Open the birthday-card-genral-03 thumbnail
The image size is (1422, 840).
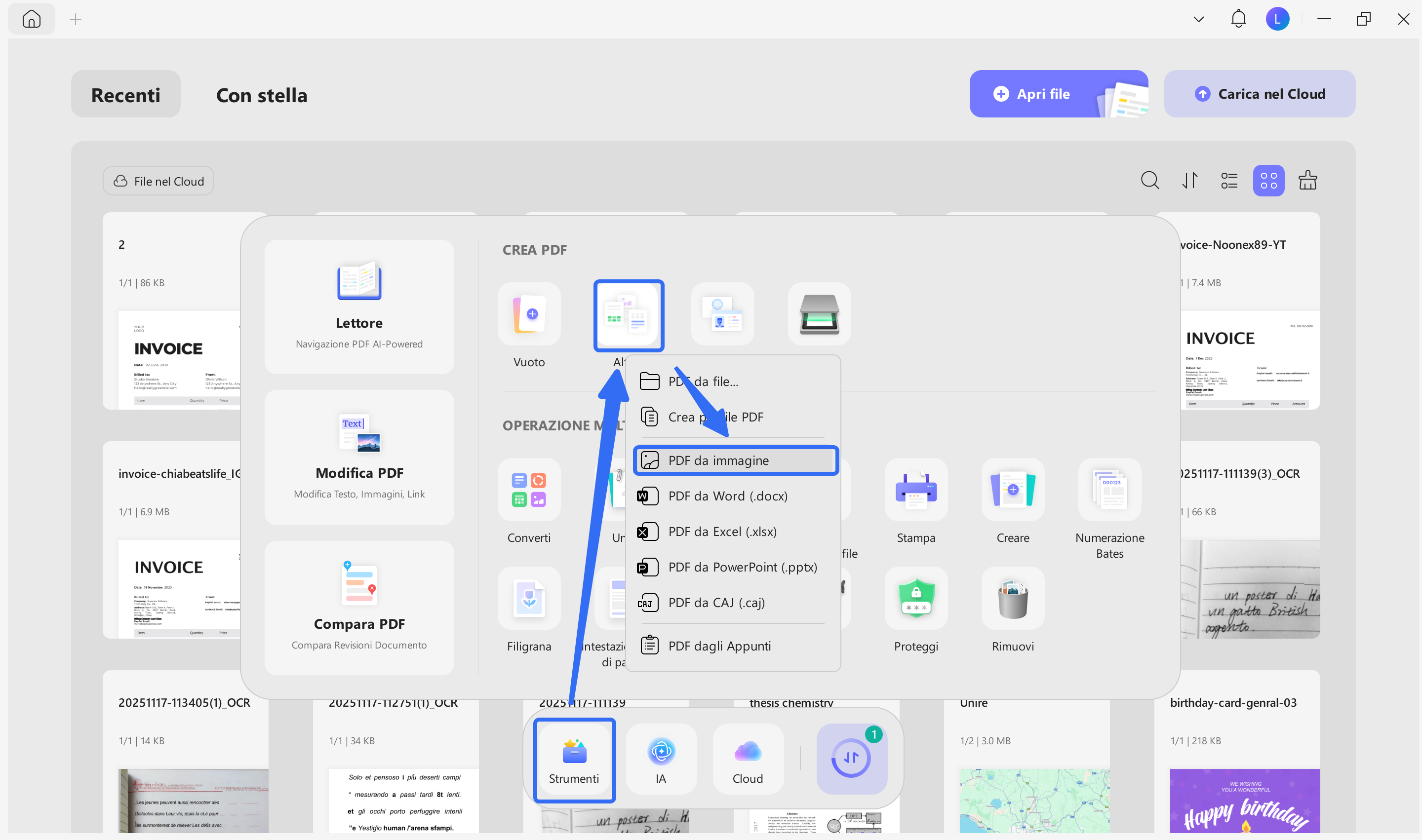pos(1245,801)
